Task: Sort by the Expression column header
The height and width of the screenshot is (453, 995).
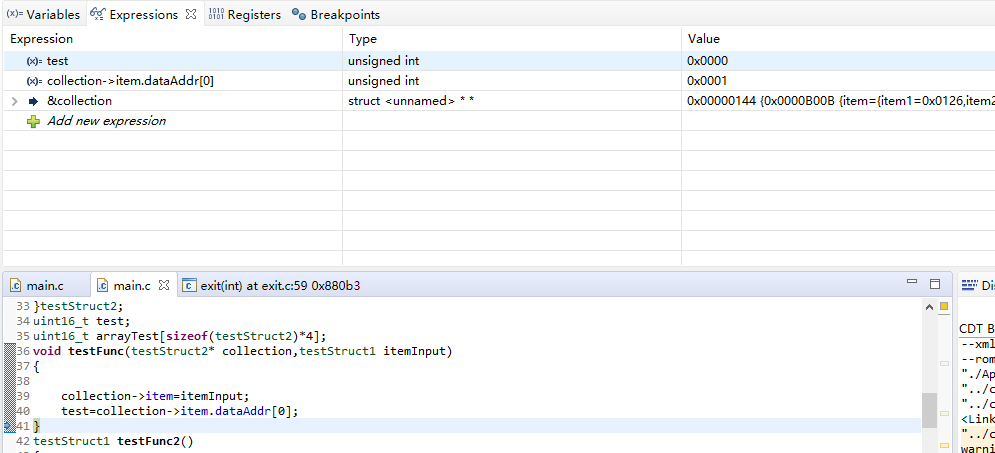Action: point(41,39)
